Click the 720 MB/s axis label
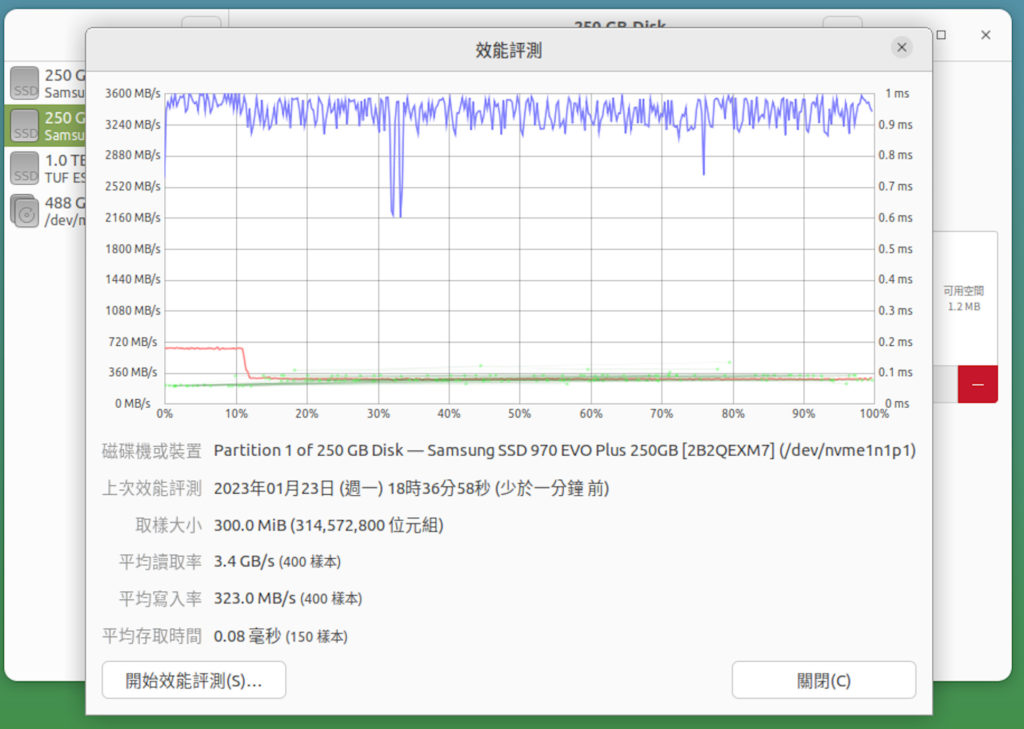 click(133, 342)
